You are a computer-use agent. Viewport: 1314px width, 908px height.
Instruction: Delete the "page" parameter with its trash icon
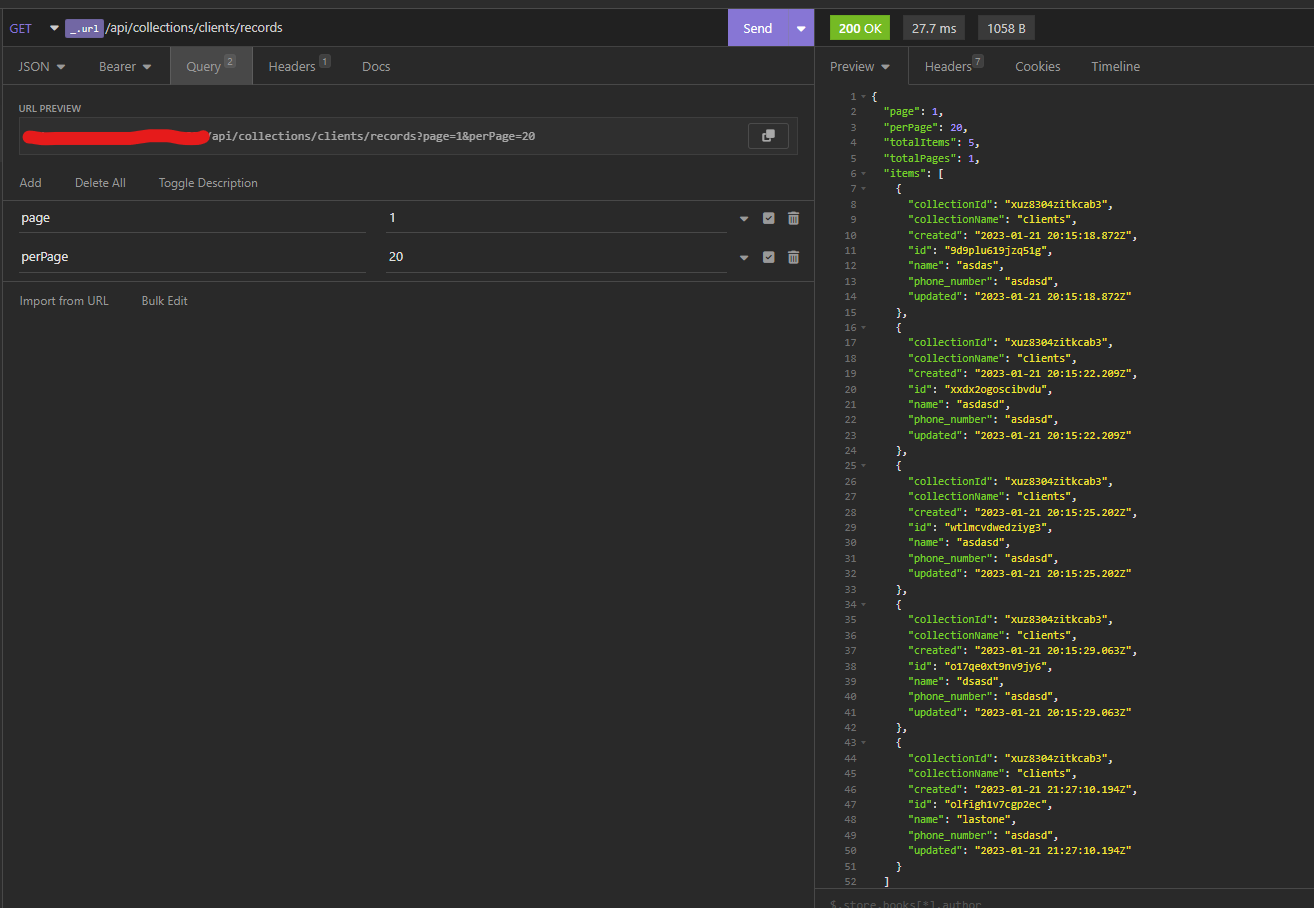pyautogui.click(x=793, y=217)
